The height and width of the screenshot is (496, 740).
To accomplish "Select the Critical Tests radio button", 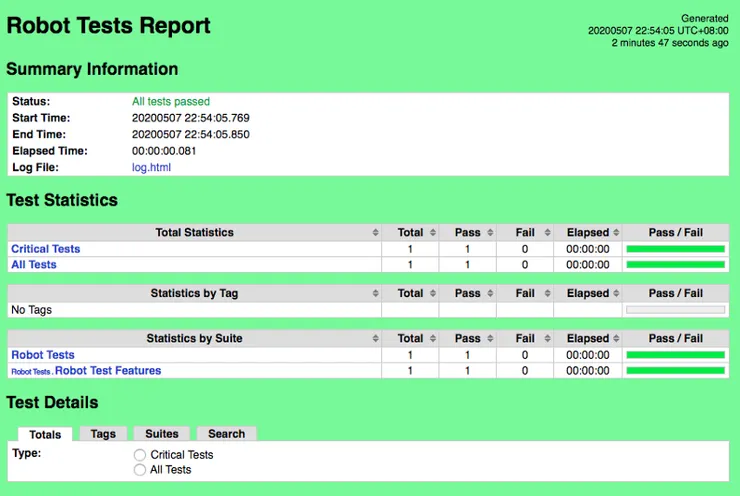I will [140, 455].
